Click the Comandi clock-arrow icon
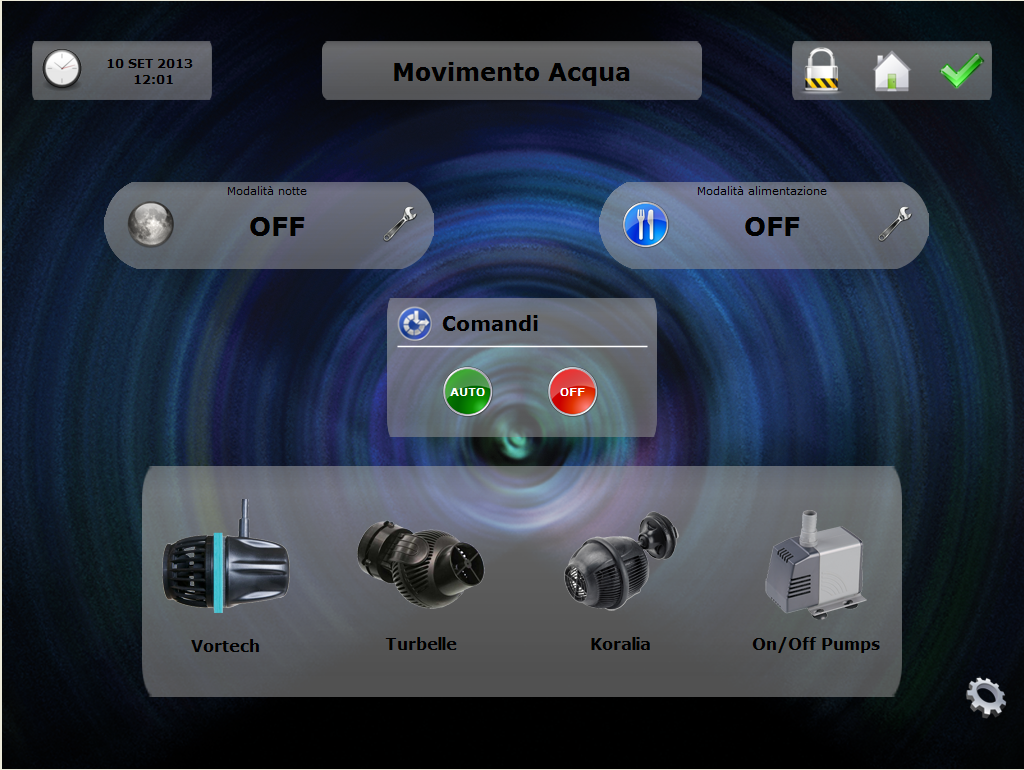This screenshot has height=770, width=1024. click(415, 323)
